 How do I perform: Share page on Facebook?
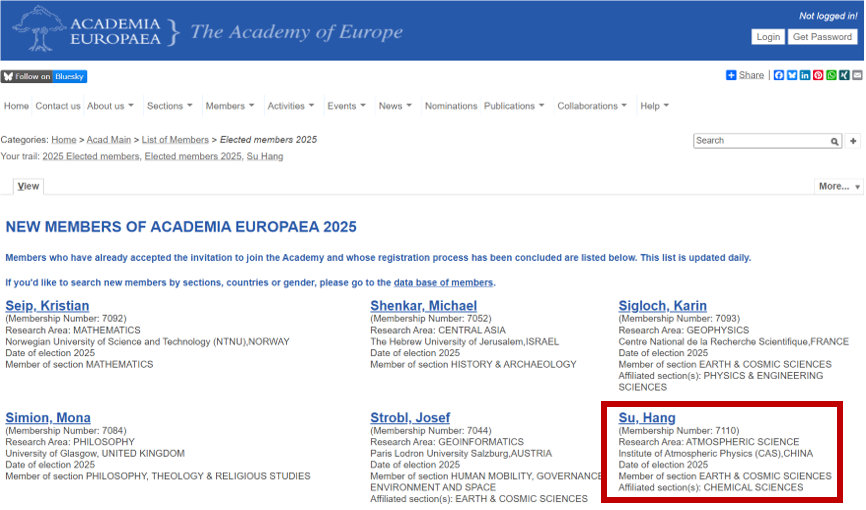point(779,76)
